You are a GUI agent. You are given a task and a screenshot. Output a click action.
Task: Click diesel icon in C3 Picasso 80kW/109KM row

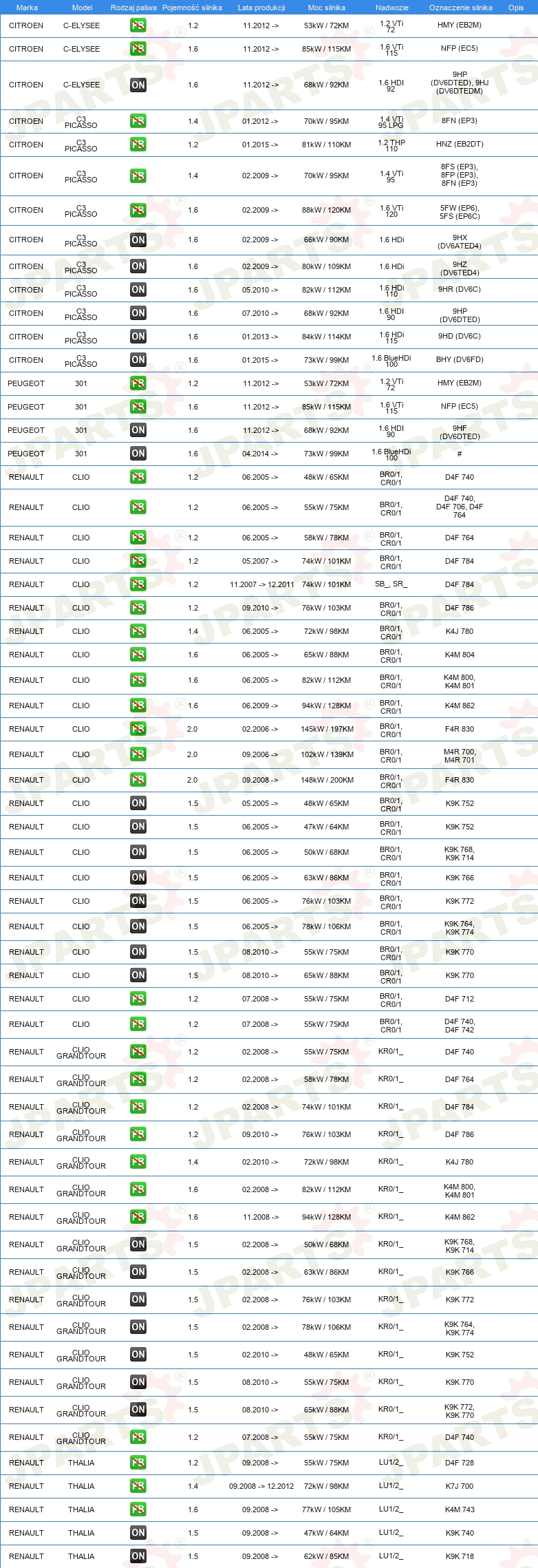click(138, 266)
